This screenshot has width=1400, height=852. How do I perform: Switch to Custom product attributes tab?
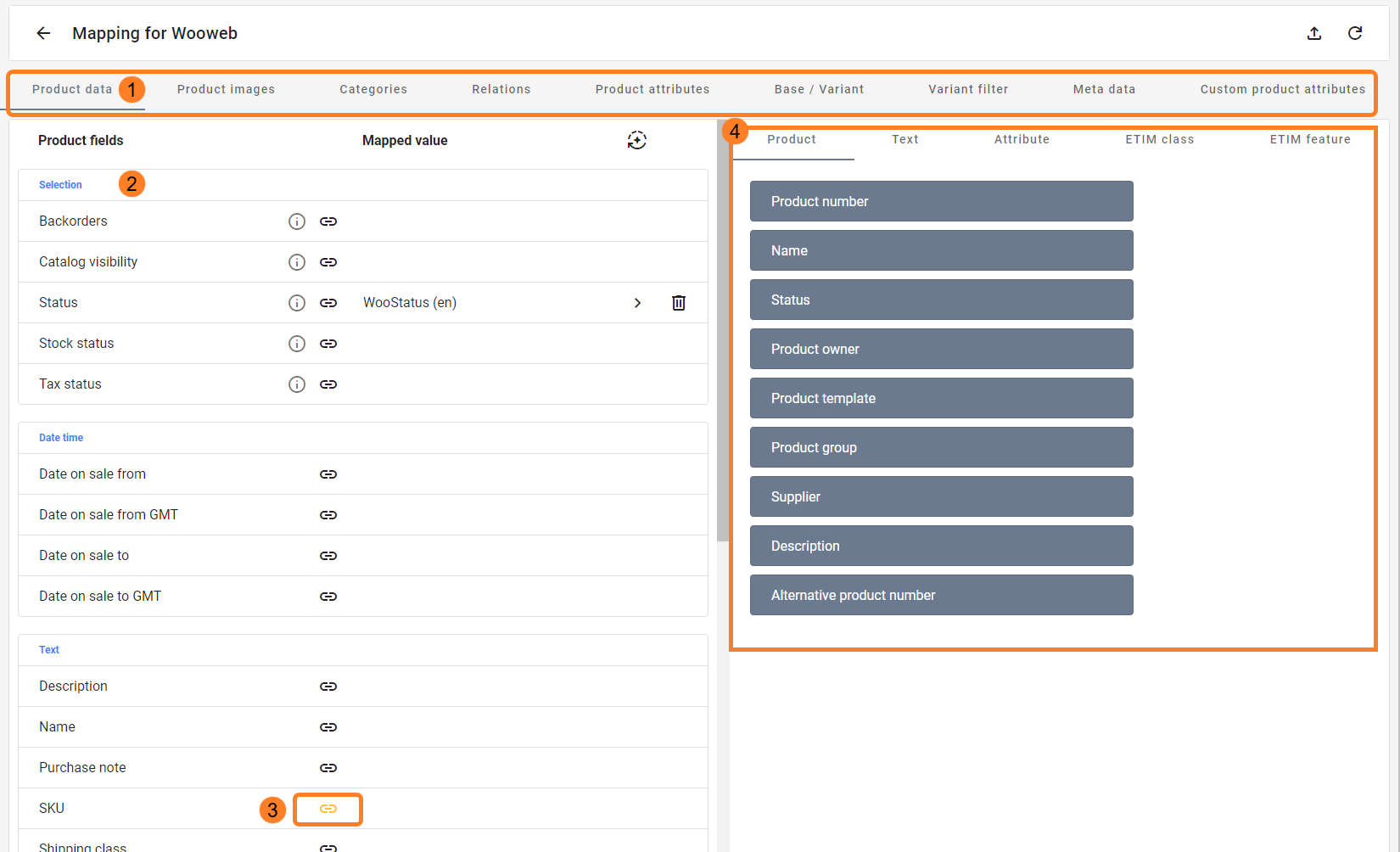tap(1283, 89)
